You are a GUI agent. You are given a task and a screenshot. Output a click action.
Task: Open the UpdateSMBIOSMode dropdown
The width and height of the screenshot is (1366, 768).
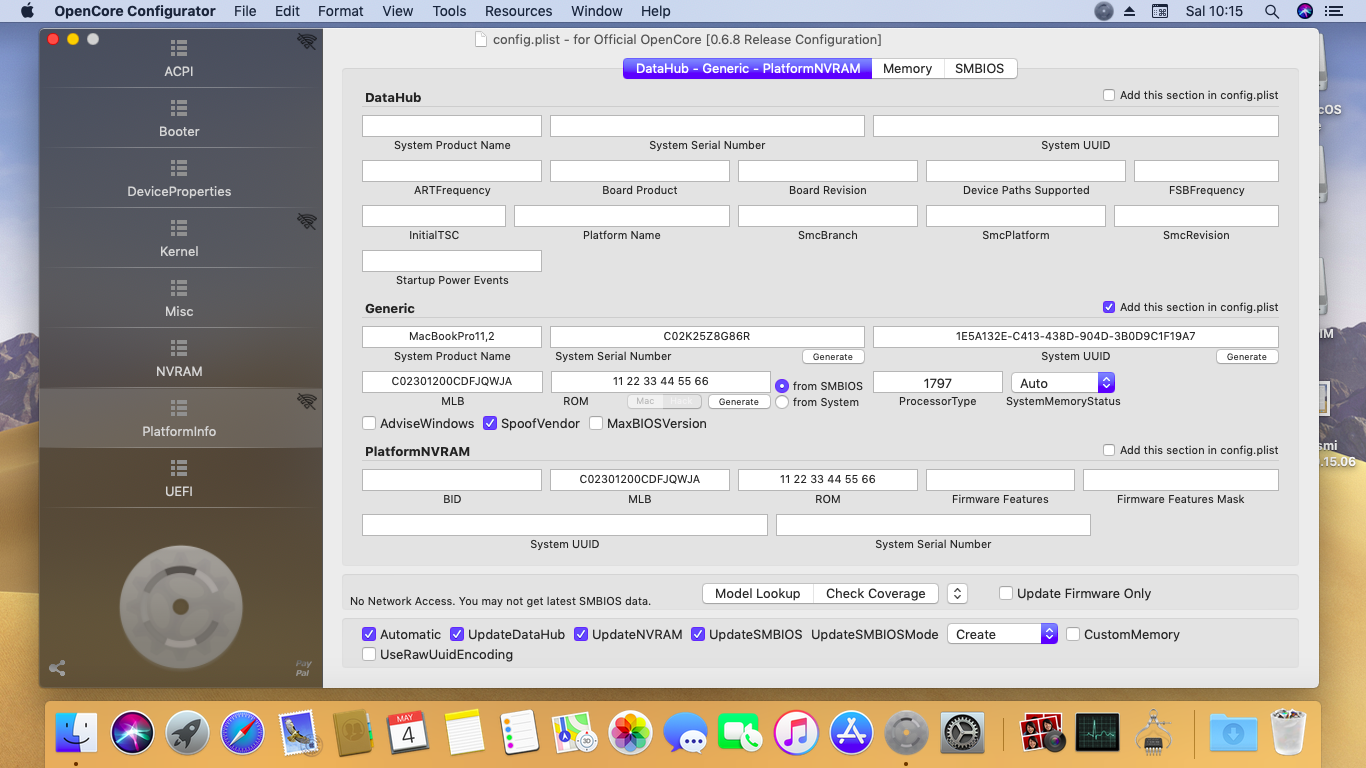coord(1002,634)
